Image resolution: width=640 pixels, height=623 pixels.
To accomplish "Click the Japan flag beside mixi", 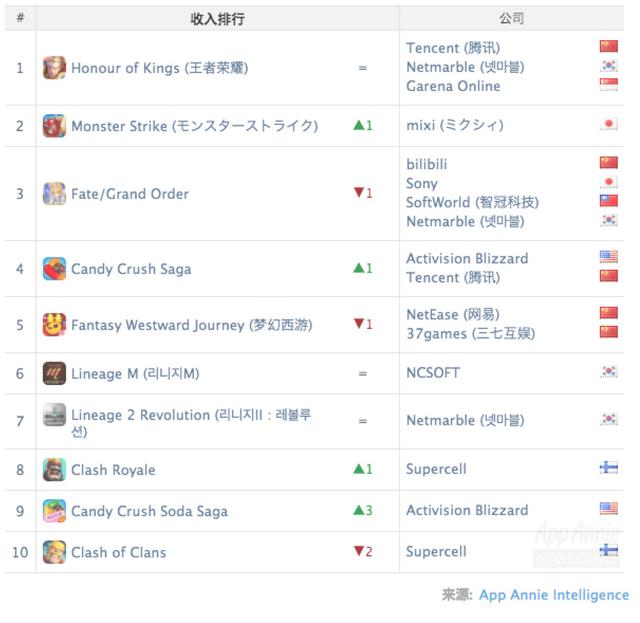I will tap(608, 125).
